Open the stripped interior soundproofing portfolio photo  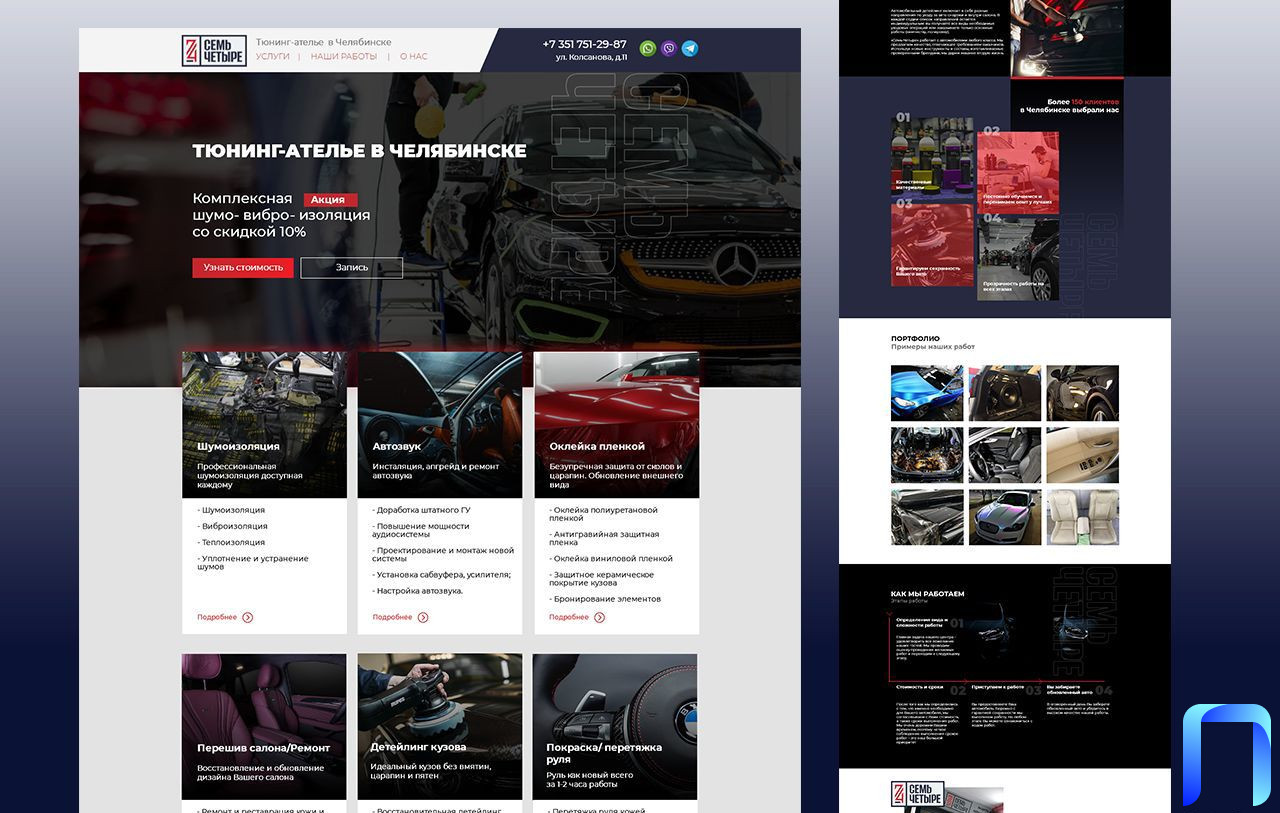[x=927, y=455]
